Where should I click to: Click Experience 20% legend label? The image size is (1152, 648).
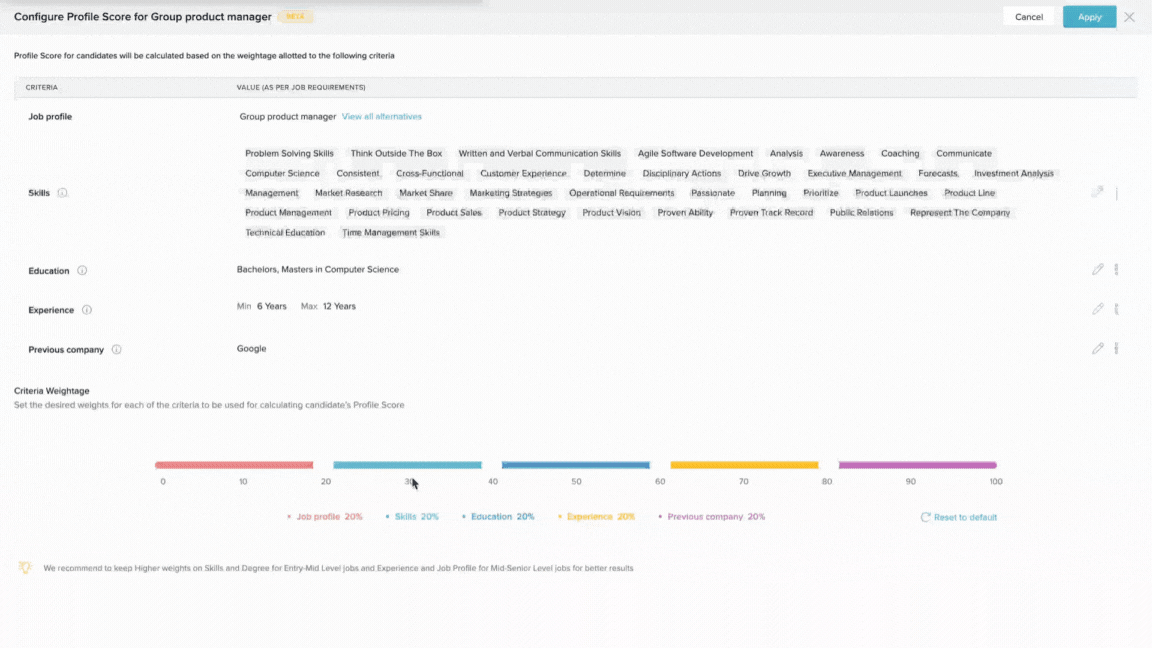(x=600, y=516)
